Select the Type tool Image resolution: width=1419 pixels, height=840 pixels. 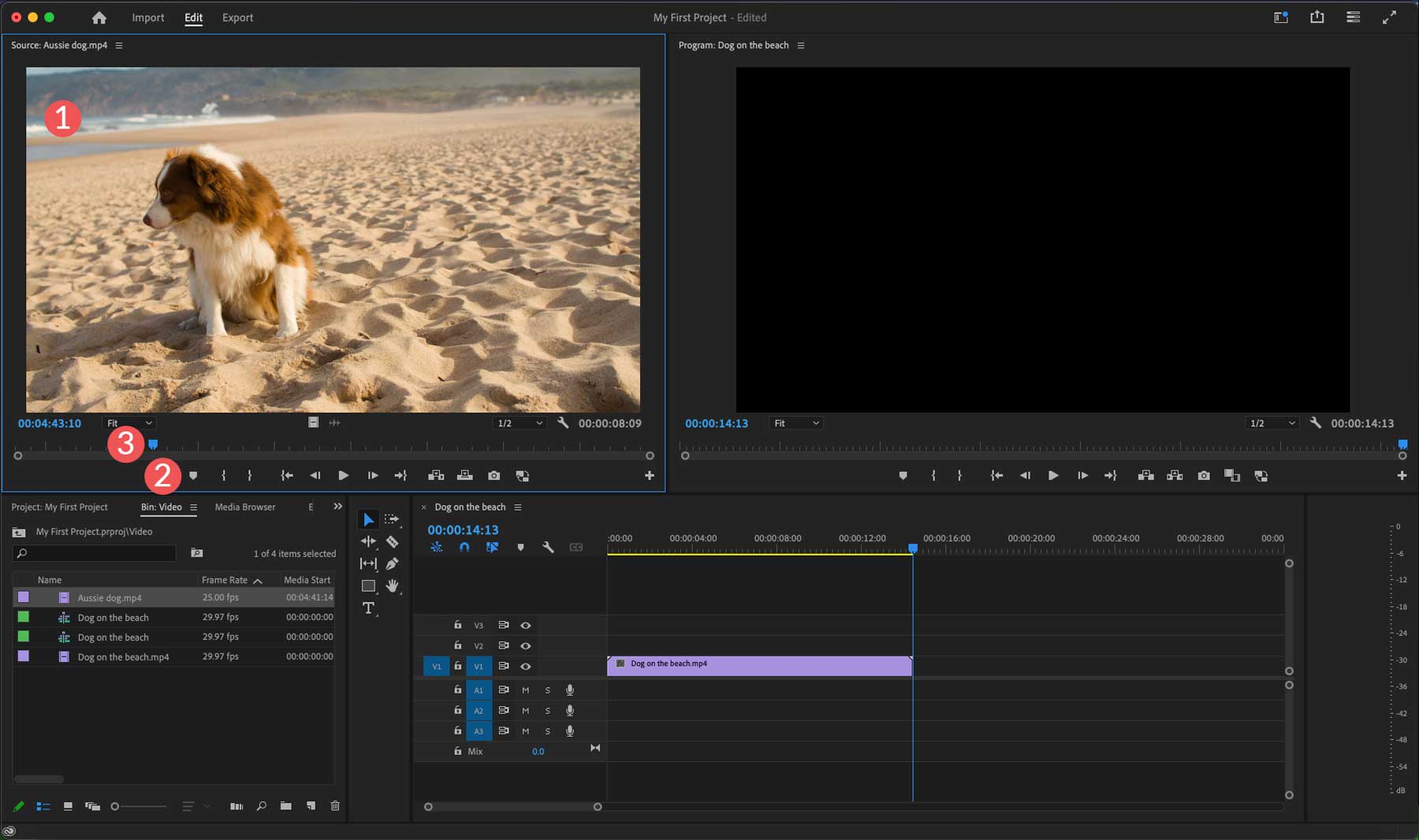pos(368,608)
